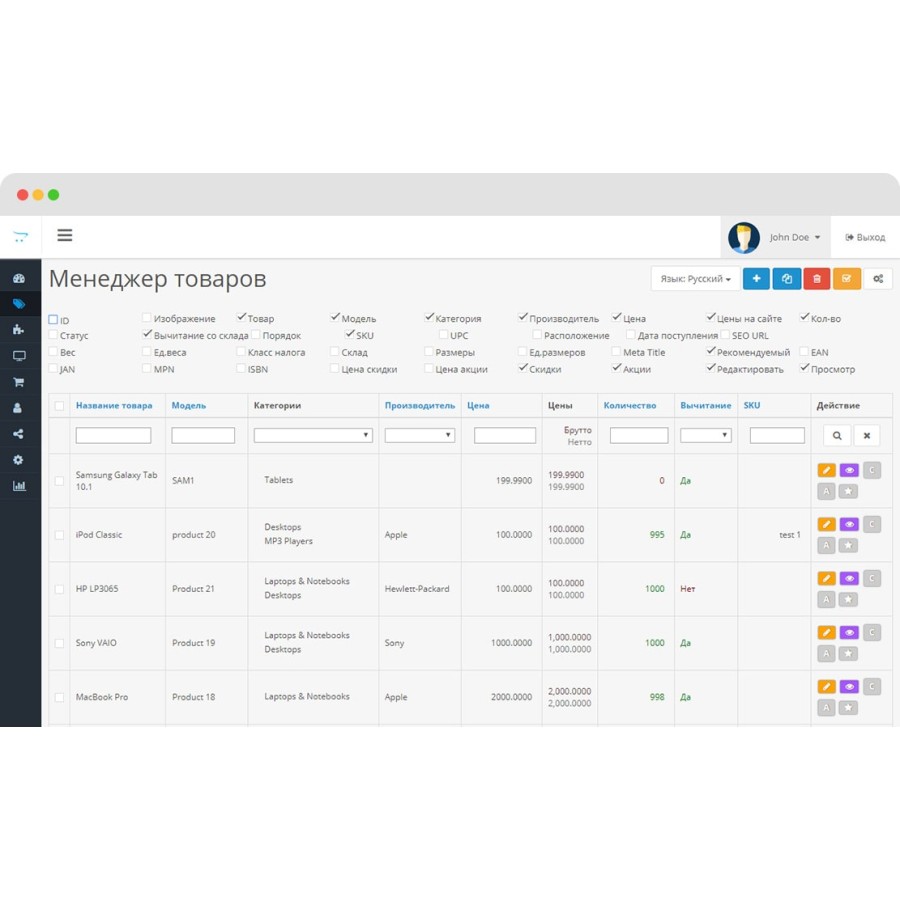Click the test 1 SKU cell
Viewport: 900px width, 900px height.
(x=789, y=534)
